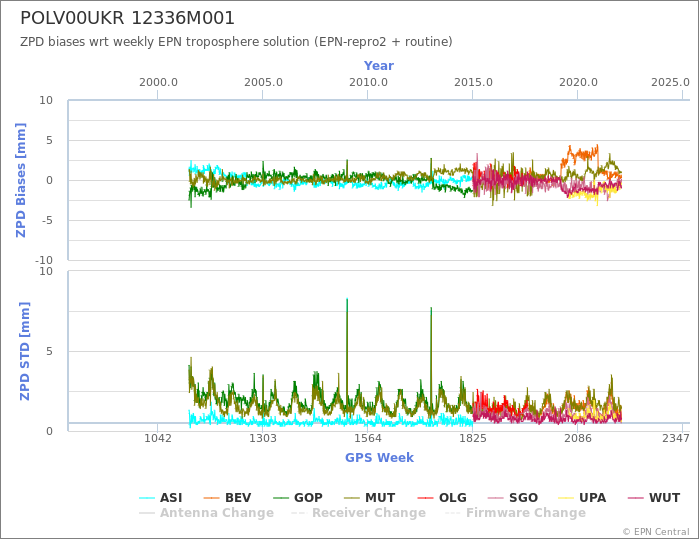The height and width of the screenshot is (540, 700).
Task: Click the orange BEV bias peak near 2020
Action: 570,147
